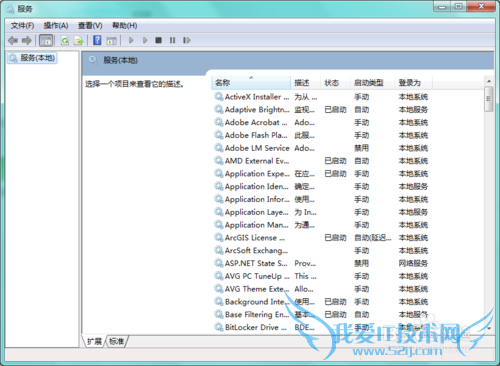This screenshot has width=500, height=366.
Task: Open the 查看(V) menu
Action: pyautogui.click(x=90, y=26)
